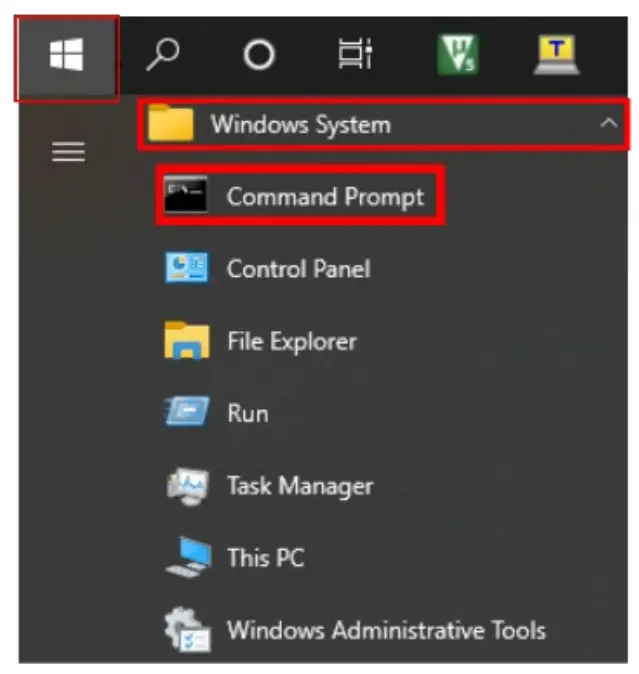This screenshot has width=639, height=674.
Task: Open Task View from the taskbar
Action: 355,56
